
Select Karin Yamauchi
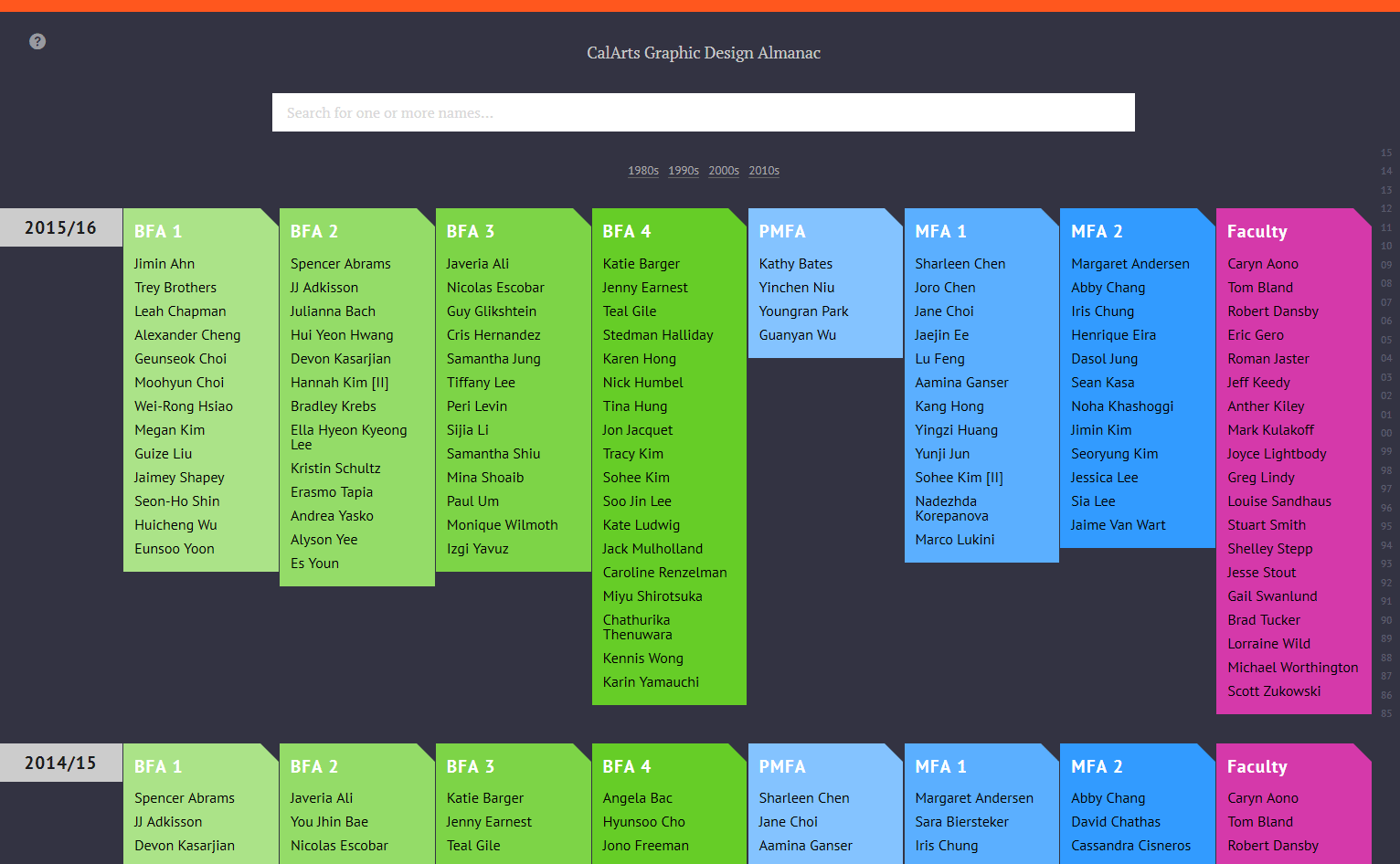click(x=651, y=682)
